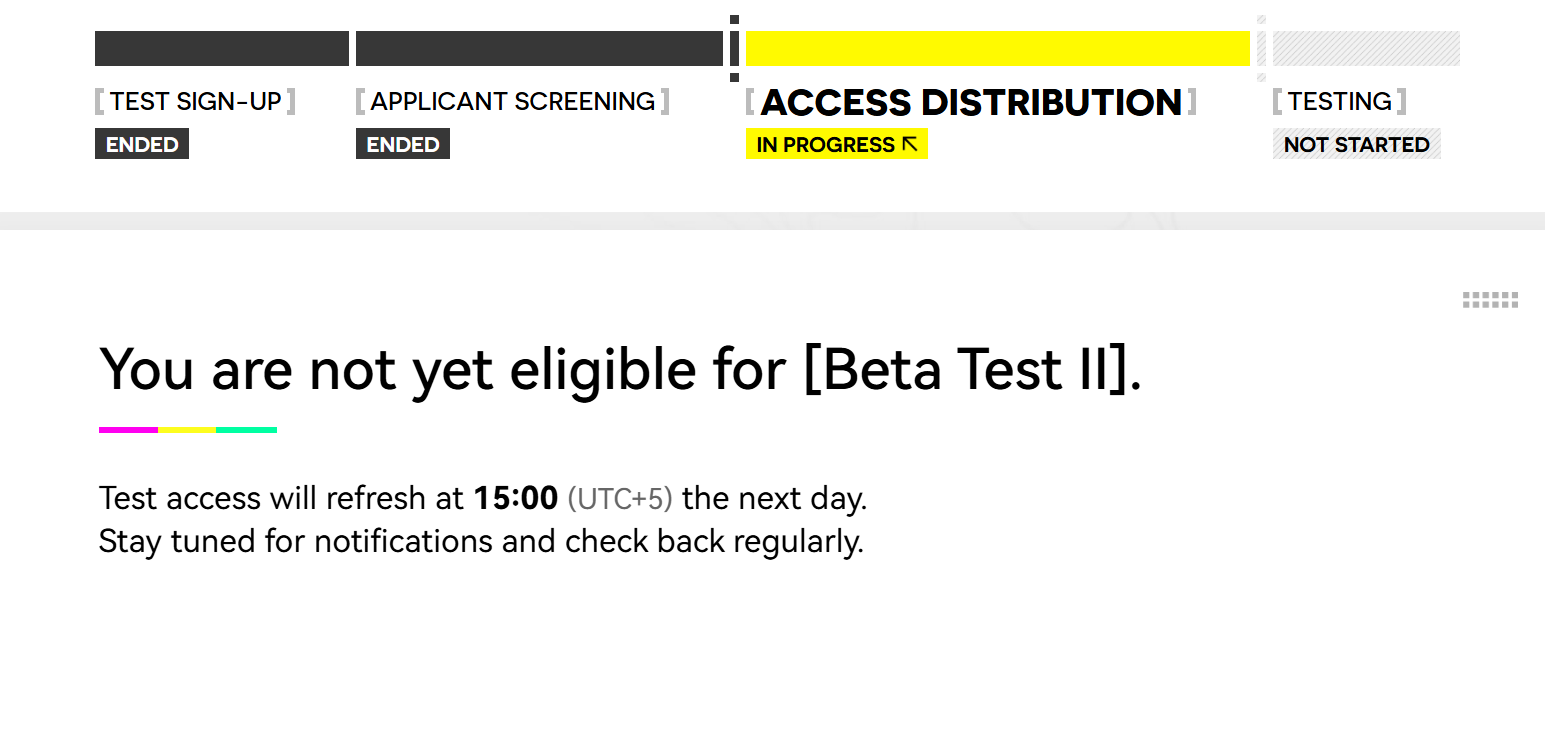Click the green underline segment below the heading
The image size is (1545, 746).
click(246, 430)
